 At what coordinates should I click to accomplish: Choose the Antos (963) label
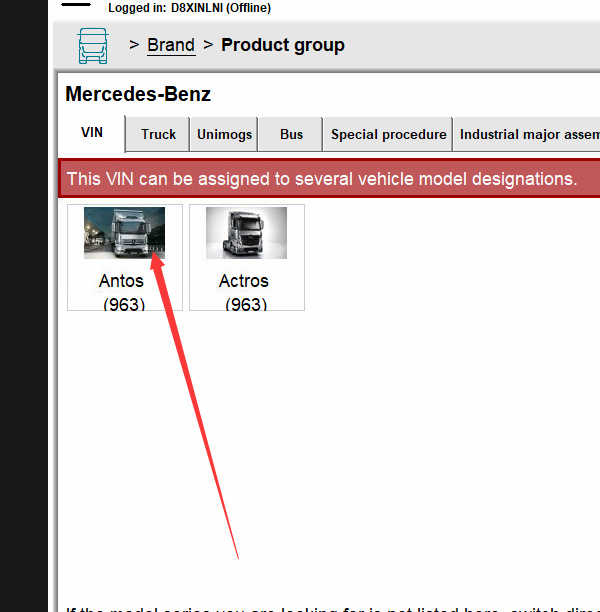(x=122, y=292)
